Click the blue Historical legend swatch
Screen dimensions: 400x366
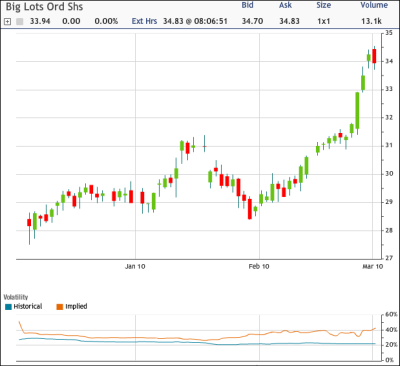8,307
